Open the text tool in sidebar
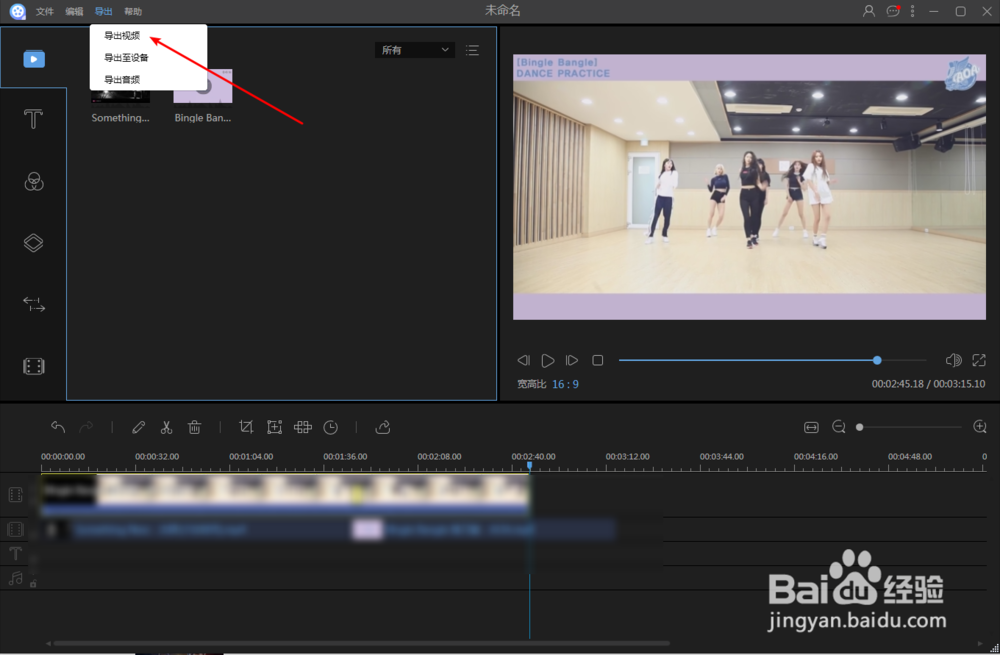This screenshot has width=1000, height=655. coord(33,119)
